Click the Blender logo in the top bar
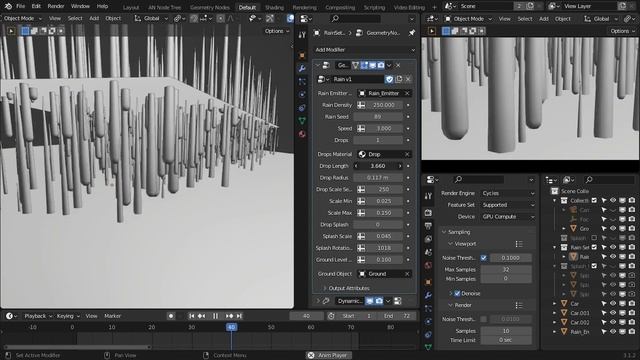This screenshot has height=360, width=640. (x=8, y=6)
